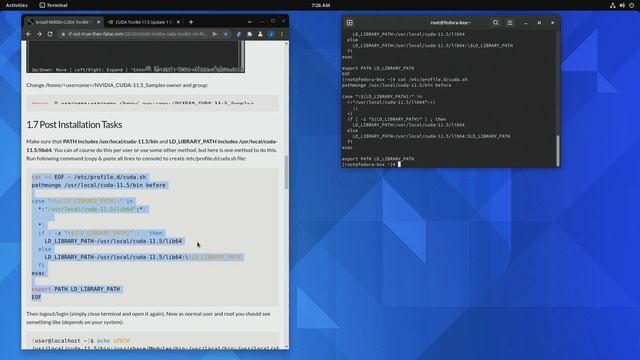Click the 'cat << EOF > /etc/profile.d/cuda.sh' line in the browser
This screenshot has width=640, height=360.
click(x=89, y=177)
